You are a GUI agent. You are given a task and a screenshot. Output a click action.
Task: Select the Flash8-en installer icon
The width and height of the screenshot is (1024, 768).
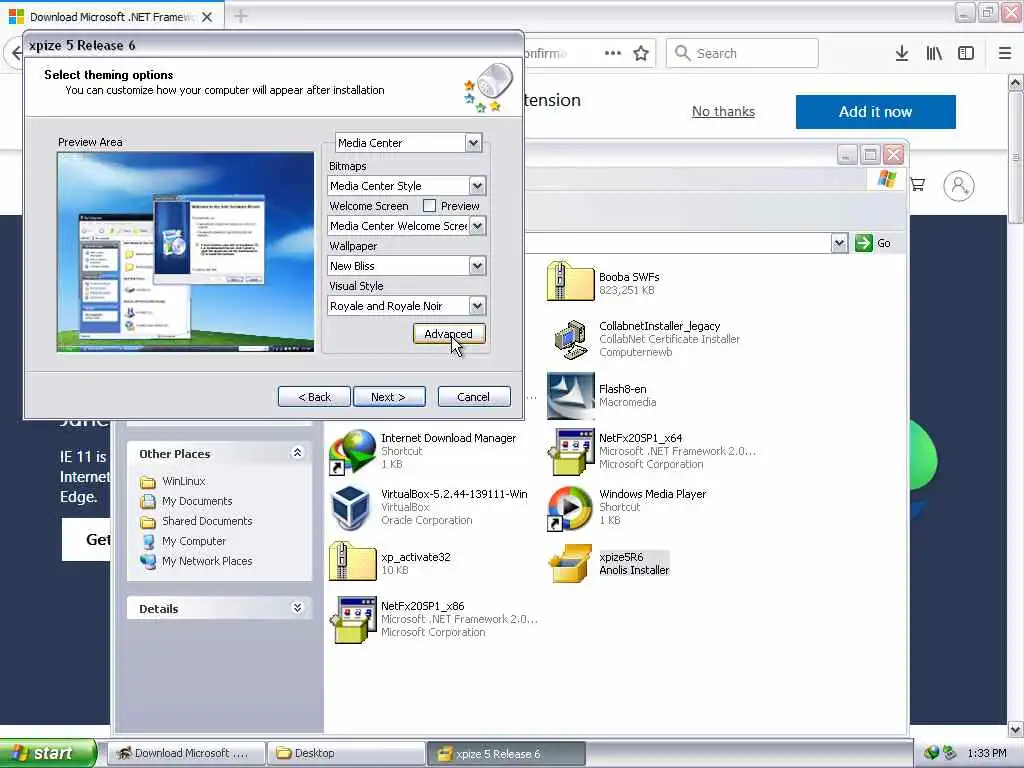coord(570,396)
